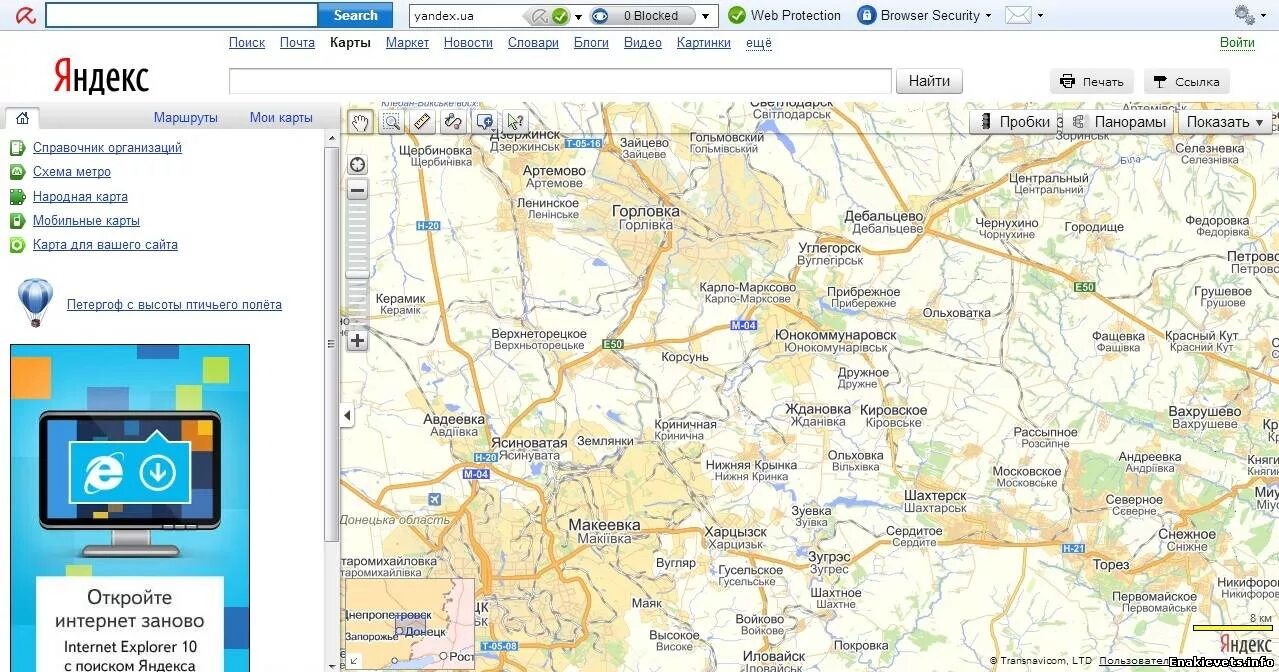Click the '0 Blocked' trackers pill

[643, 16]
